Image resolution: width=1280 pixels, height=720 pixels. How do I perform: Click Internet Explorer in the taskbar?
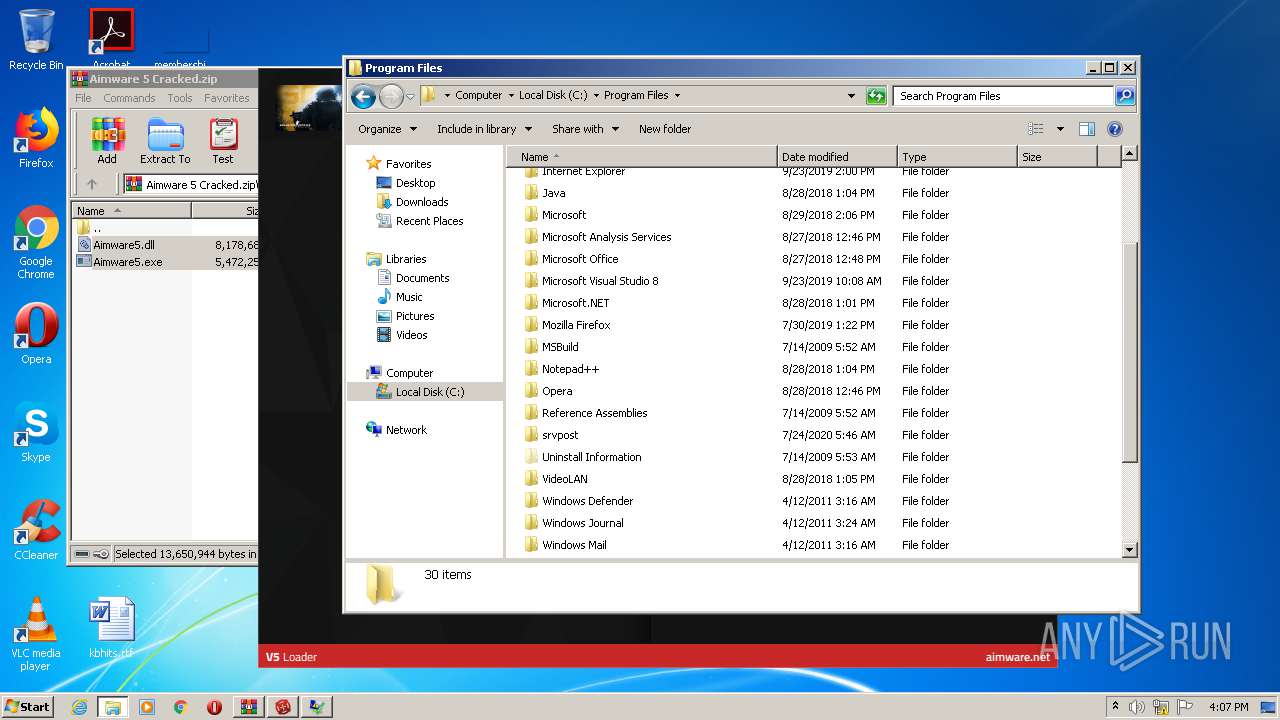coord(79,707)
